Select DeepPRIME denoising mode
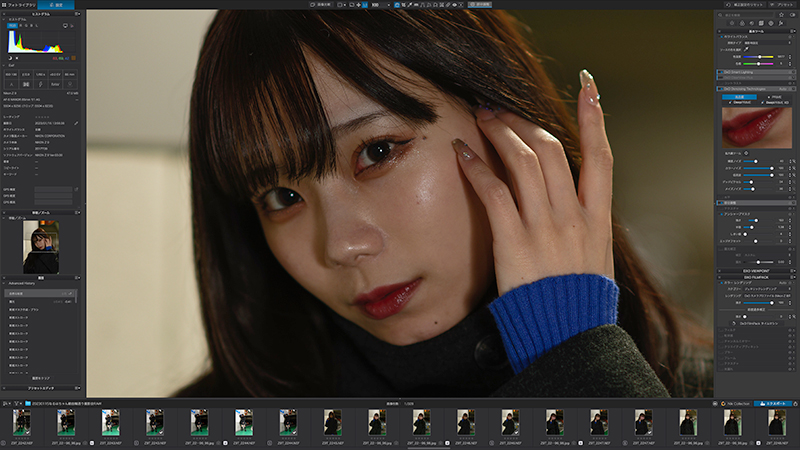The image size is (800, 450). (x=739, y=103)
